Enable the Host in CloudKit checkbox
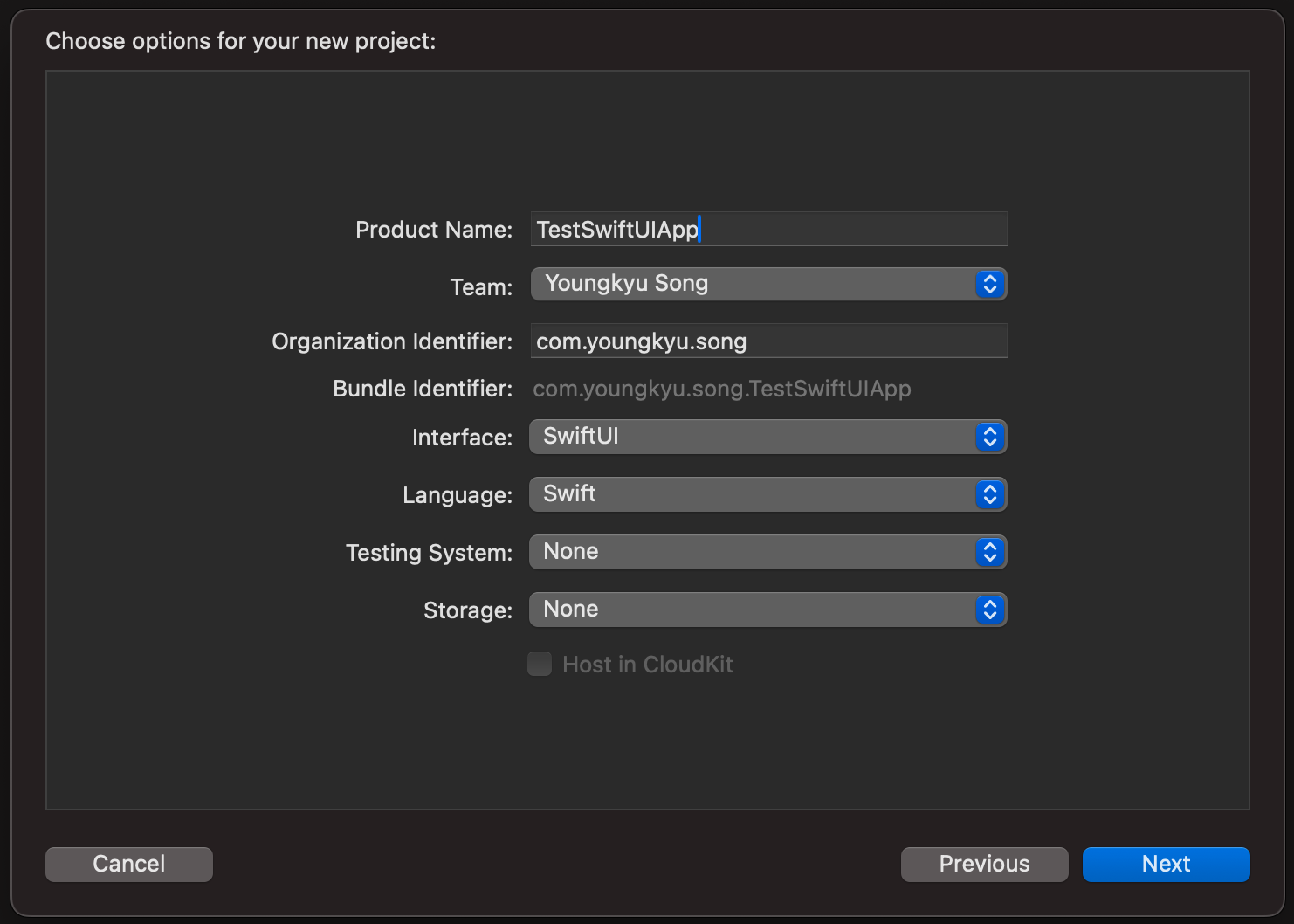This screenshot has height=924, width=1294. tap(540, 665)
